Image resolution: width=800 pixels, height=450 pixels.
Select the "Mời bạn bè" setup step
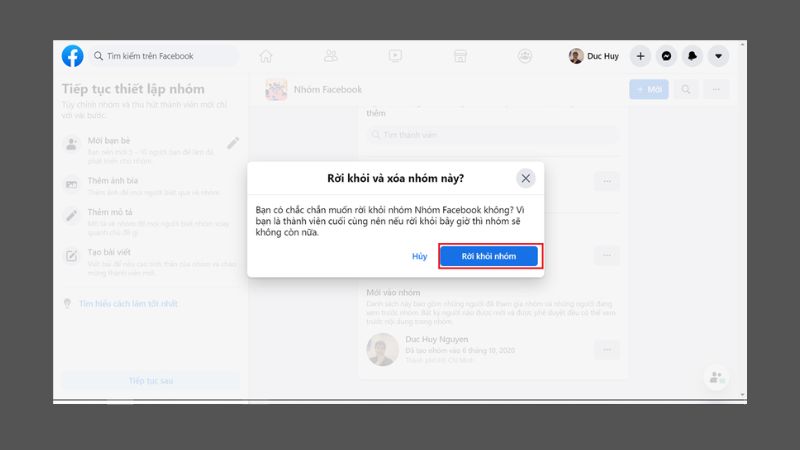pyautogui.click(x=151, y=150)
